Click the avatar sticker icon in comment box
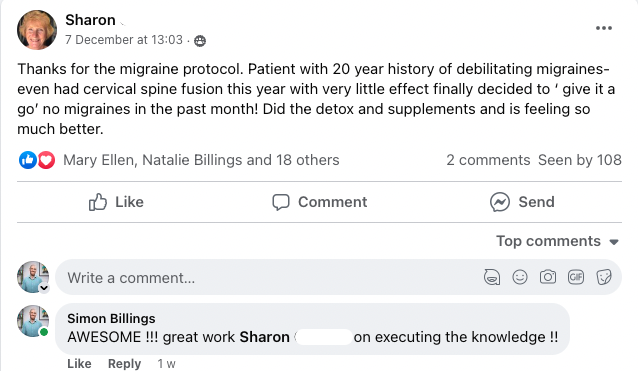Image resolution: width=638 pixels, height=371 pixels. (x=492, y=277)
